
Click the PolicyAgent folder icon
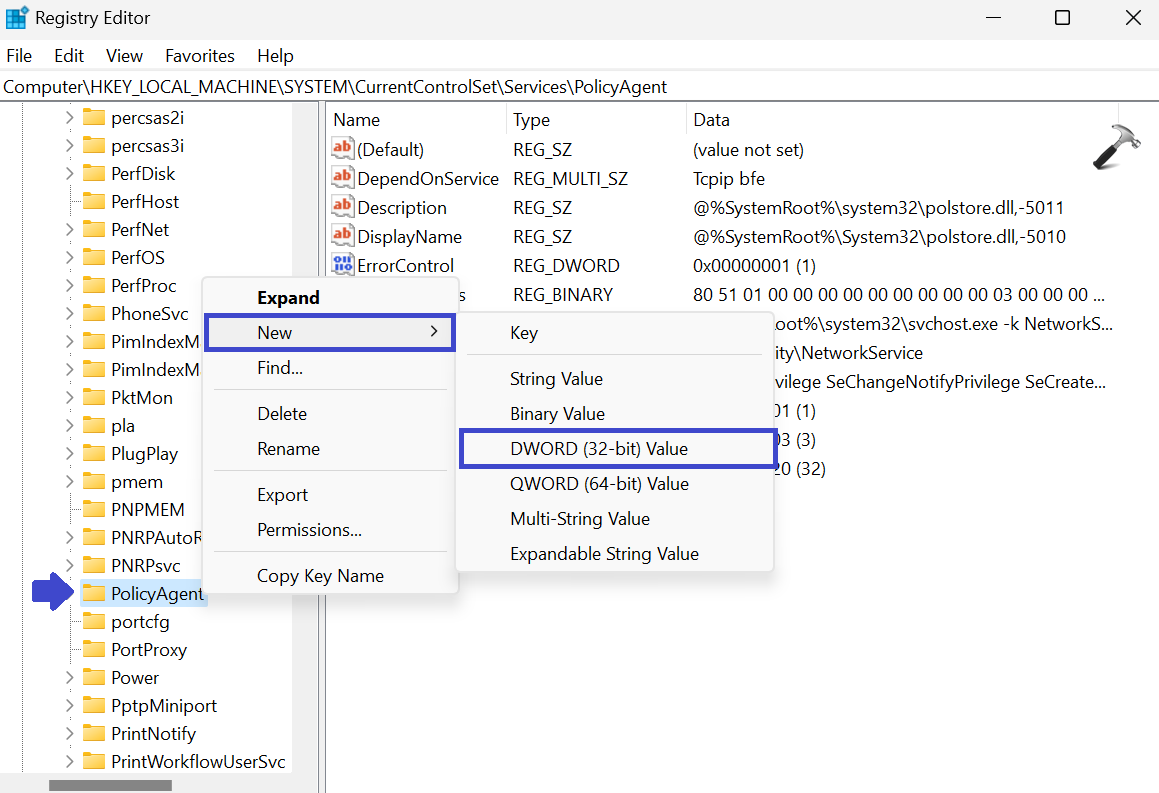94,594
